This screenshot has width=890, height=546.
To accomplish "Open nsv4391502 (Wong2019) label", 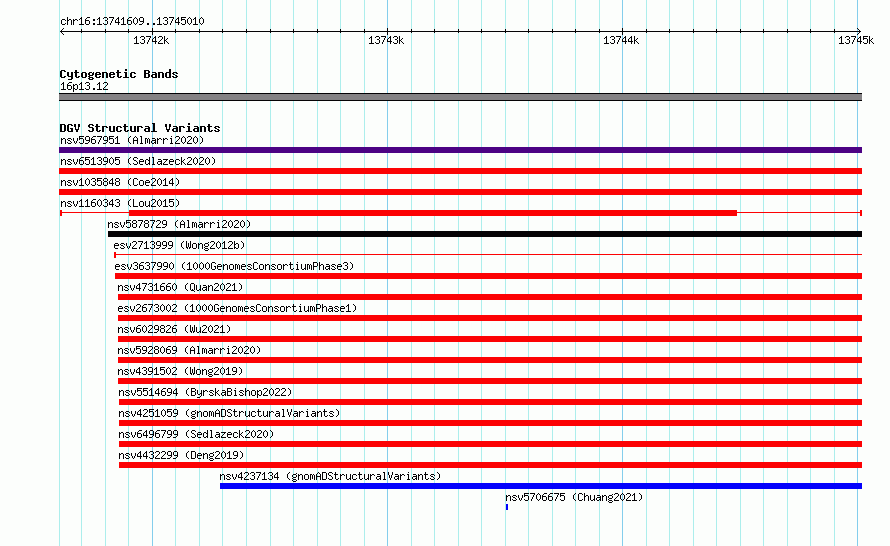I will click(180, 371).
